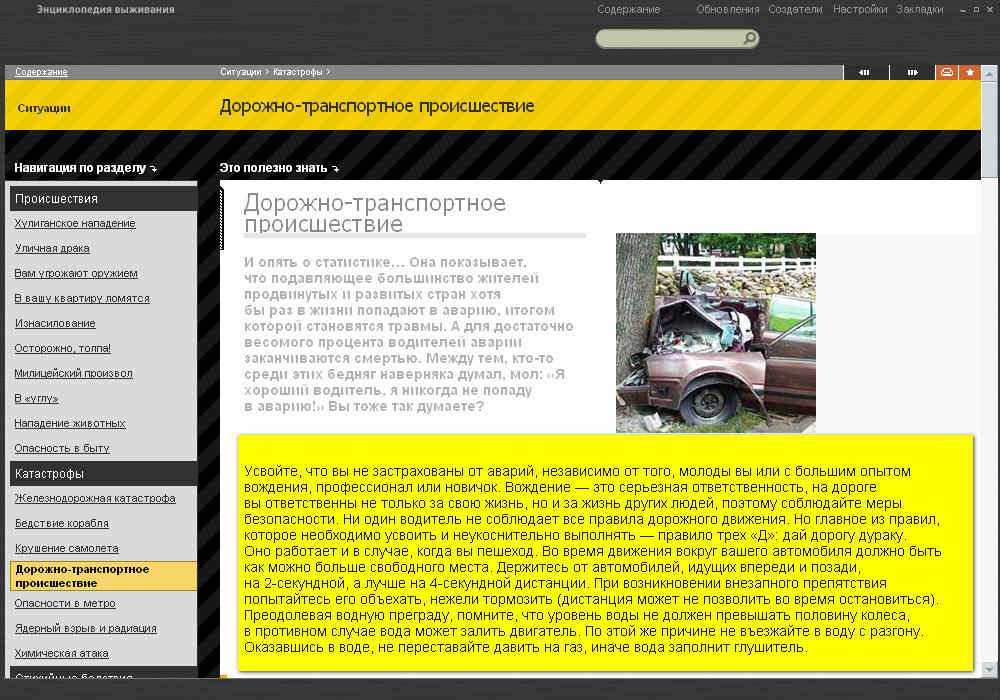
Task: Click the magnifier search icon
Action: (749, 39)
